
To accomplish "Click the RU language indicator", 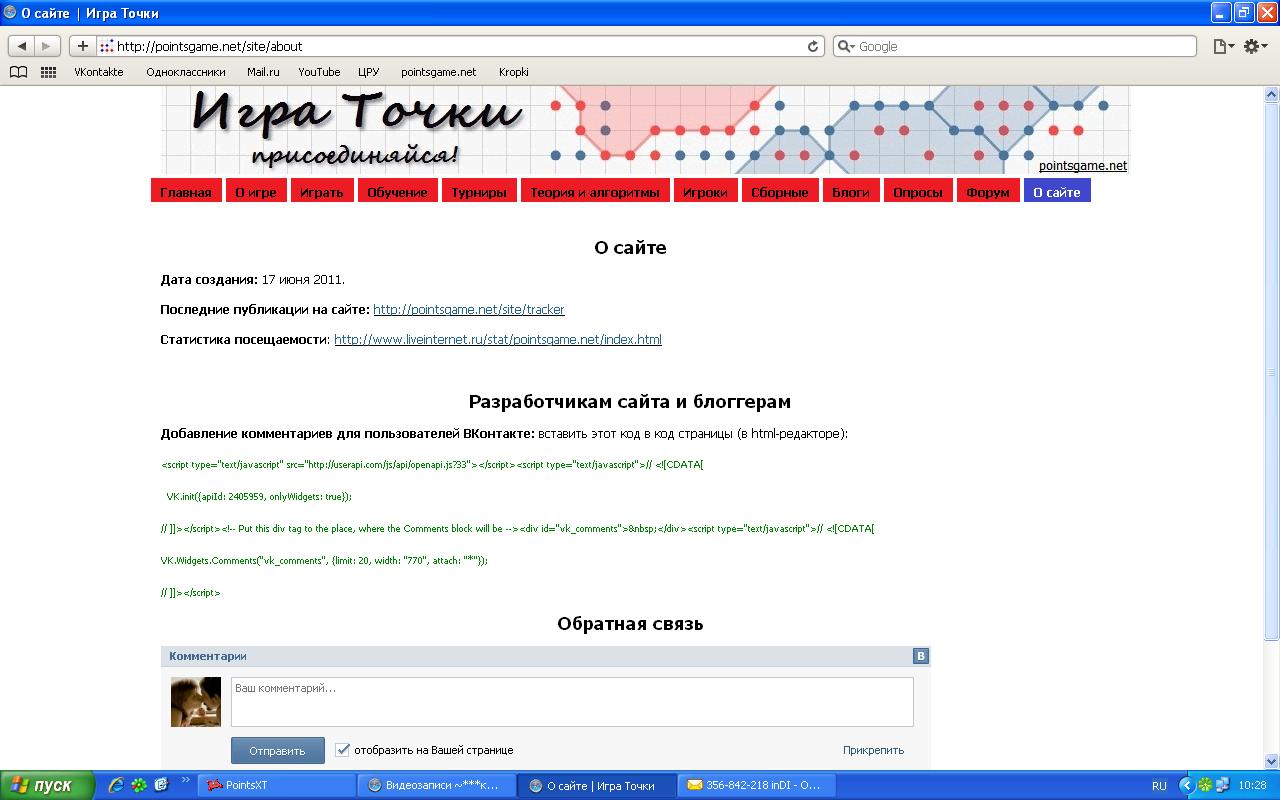I will 1159,786.
